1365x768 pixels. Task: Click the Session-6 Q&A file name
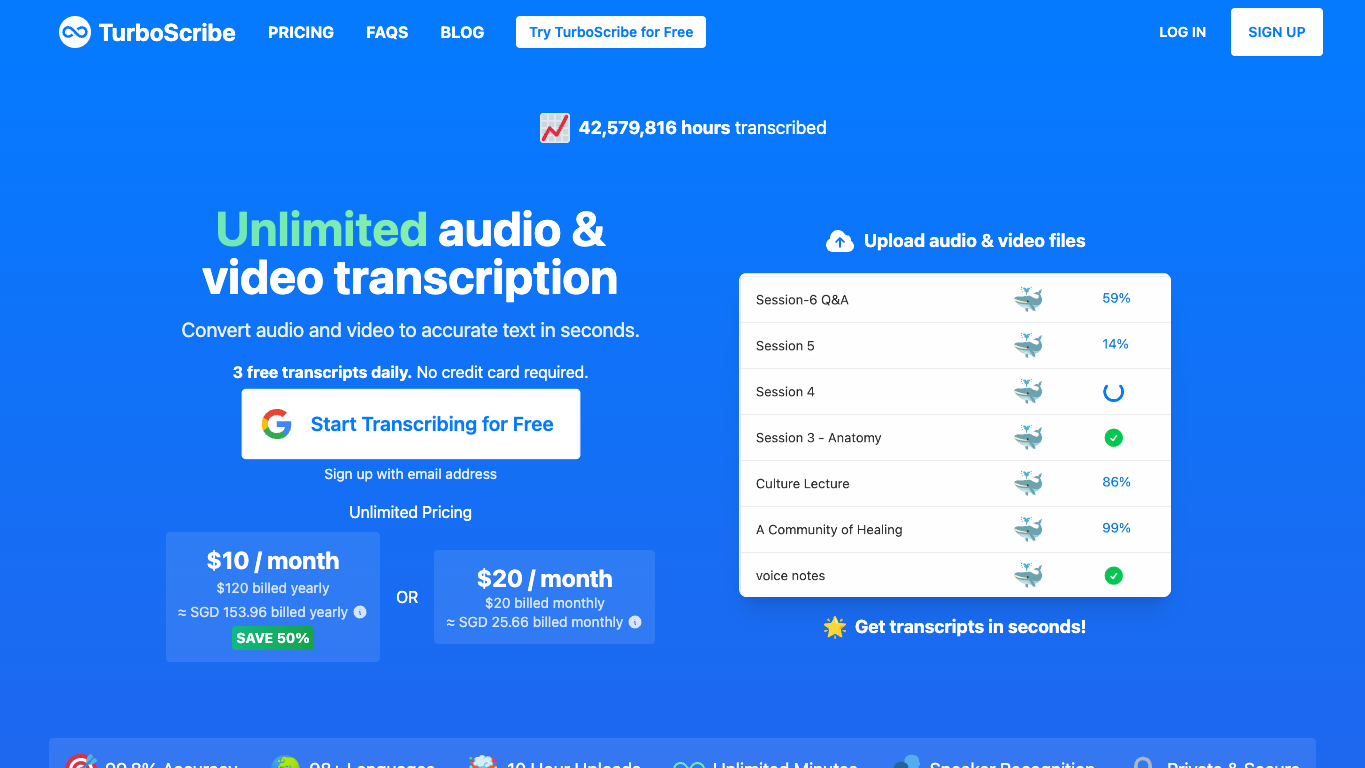pyautogui.click(x=802, y=300)
